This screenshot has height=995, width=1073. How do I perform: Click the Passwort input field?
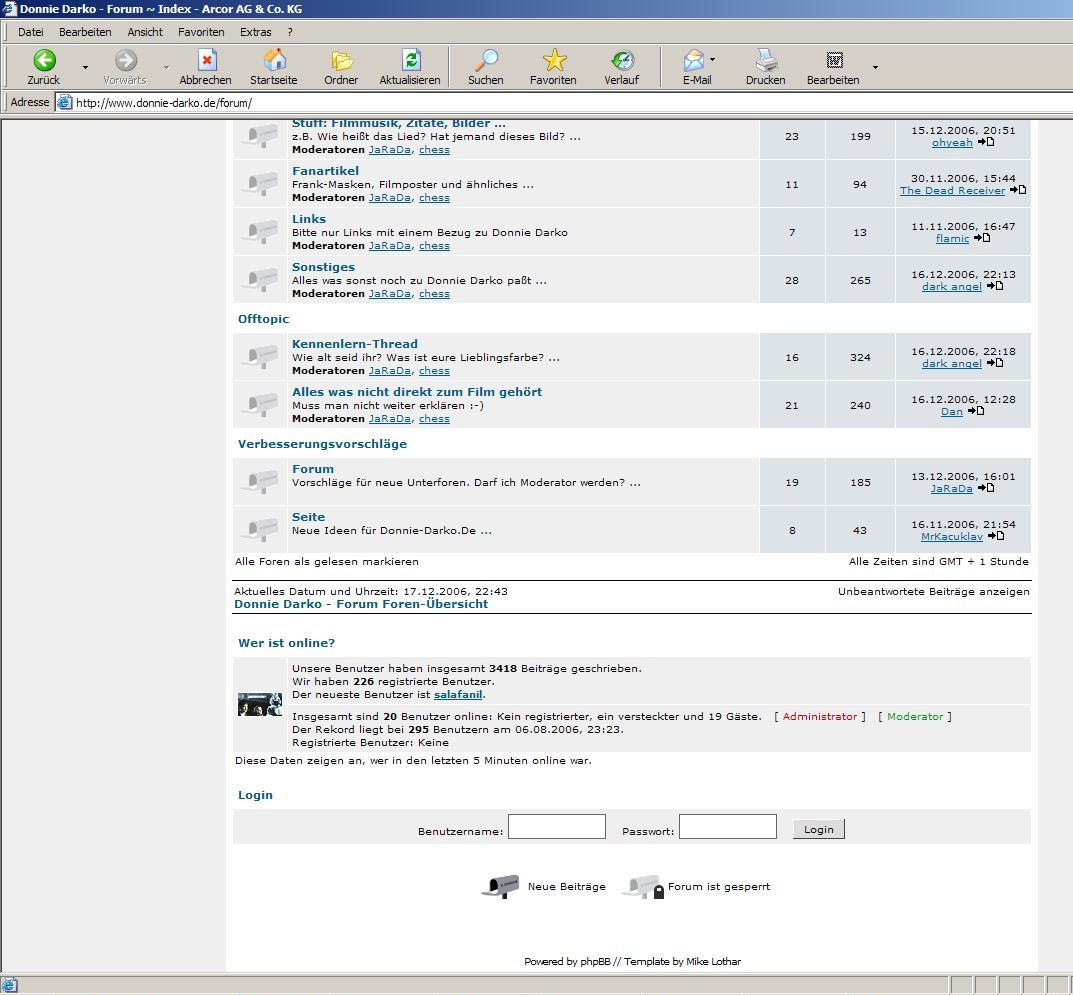click(728, 827)
